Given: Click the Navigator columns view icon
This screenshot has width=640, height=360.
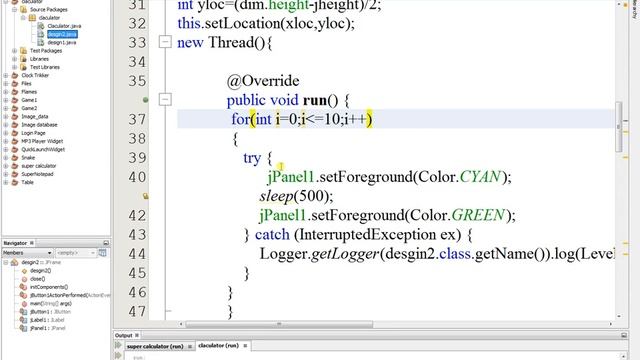Looking at the screenshot, I should click(x=102, y=253).
